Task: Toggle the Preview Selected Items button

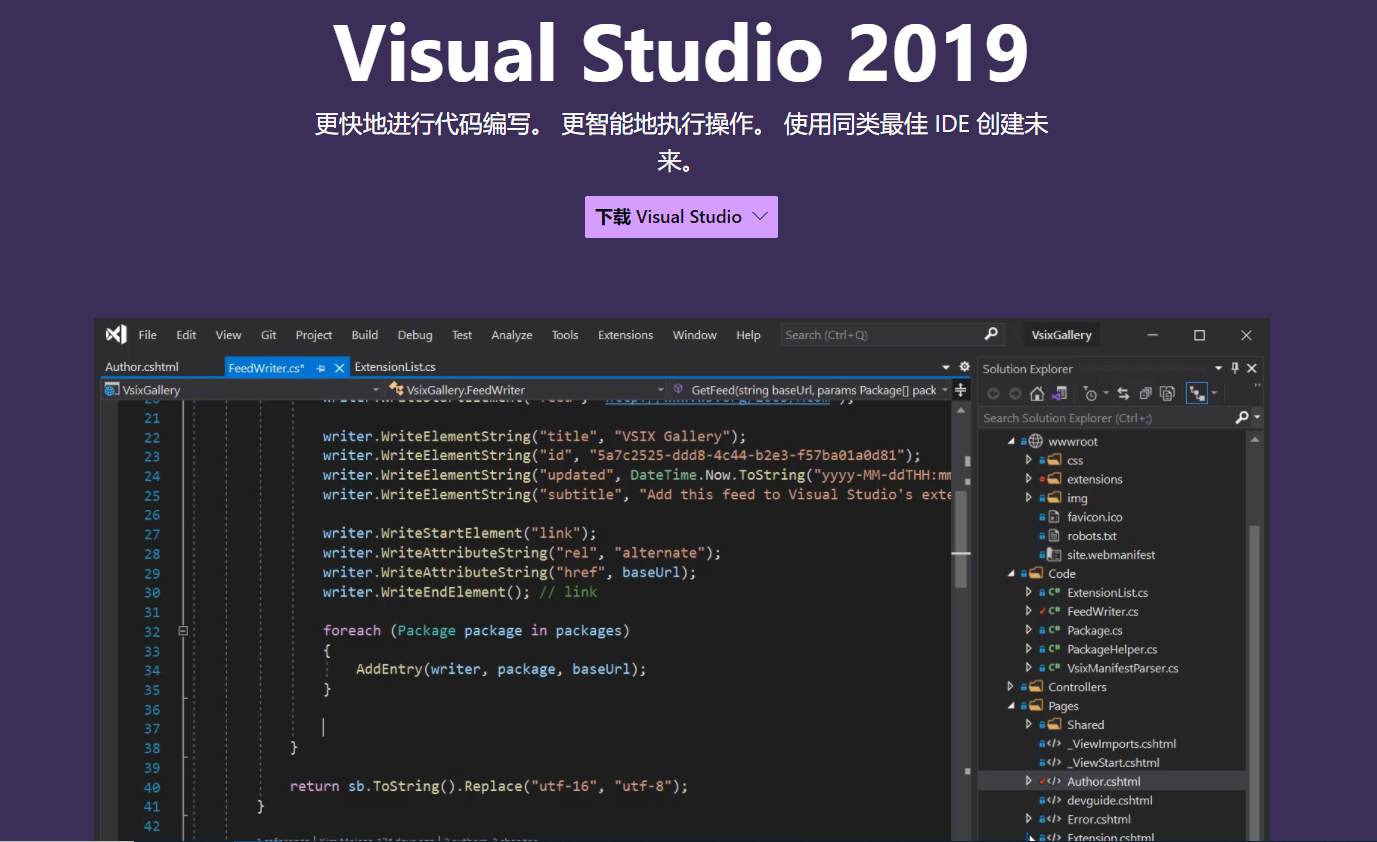Action: click(x=1197, y=393)
